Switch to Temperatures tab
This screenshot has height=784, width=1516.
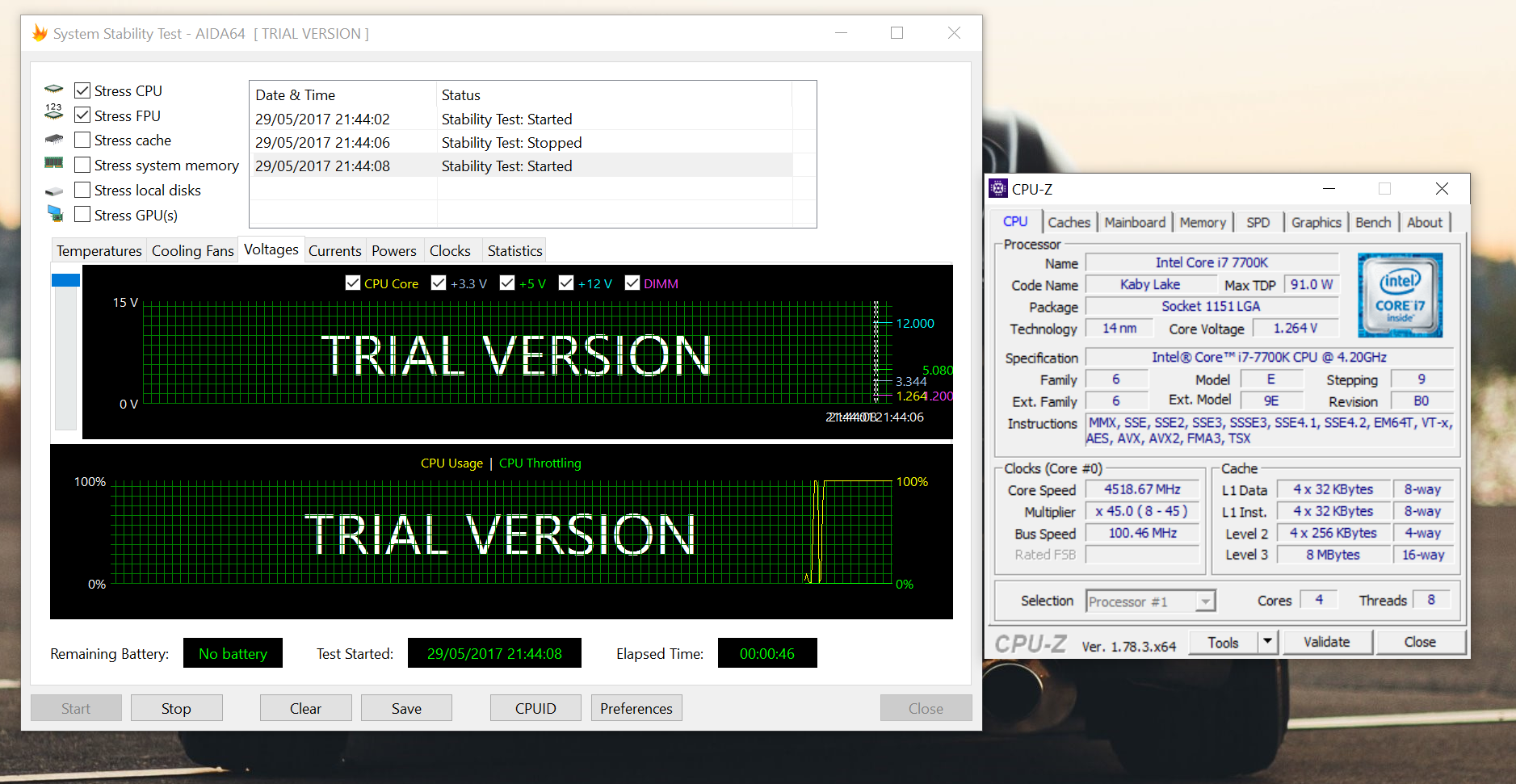99,251
